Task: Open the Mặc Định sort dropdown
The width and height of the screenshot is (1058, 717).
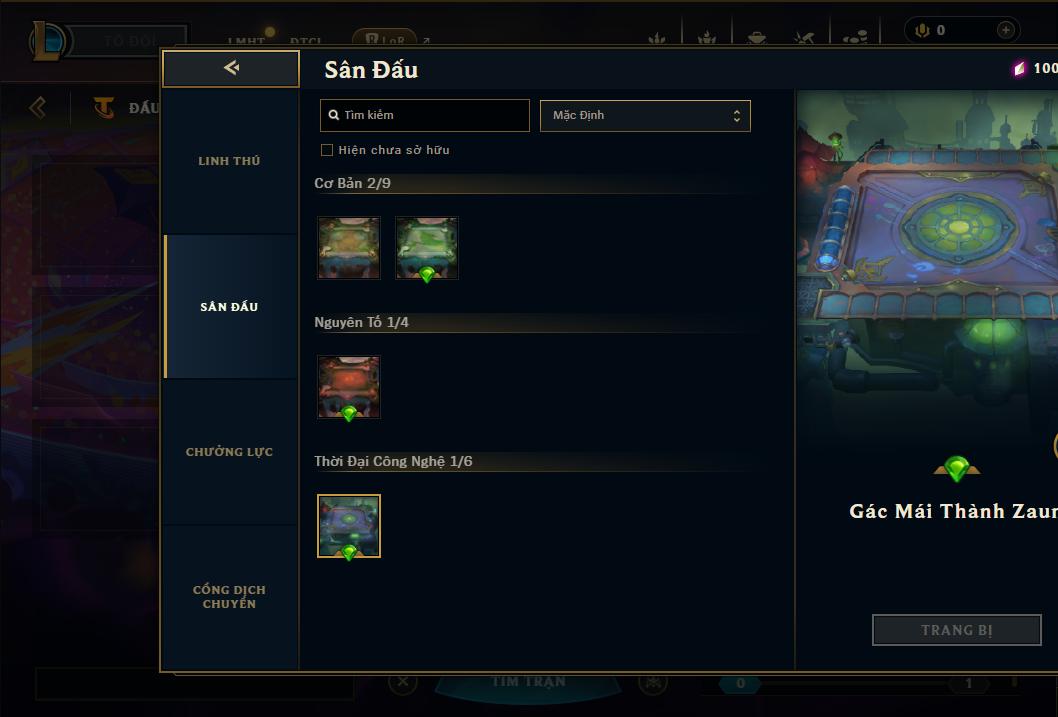Action: pyautogui.click(x=645, y=115)
